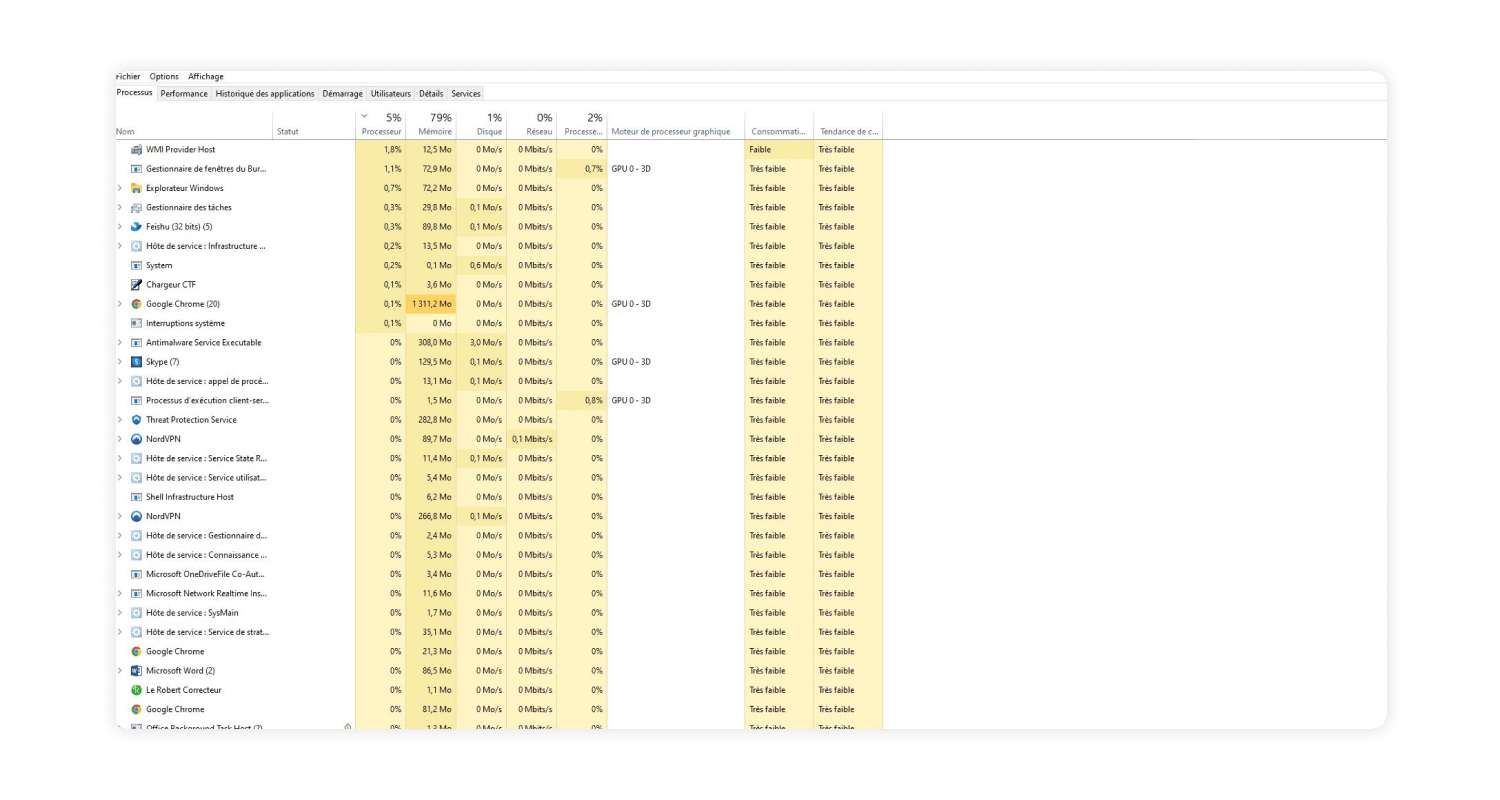Click the Processus d'exécution client-ser... icon
Viewport: 1500px width, 800px height.
(136, 400)
